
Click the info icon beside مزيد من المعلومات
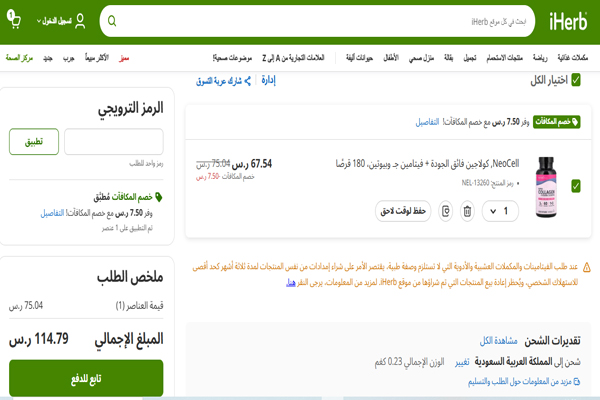click(577, 381)
